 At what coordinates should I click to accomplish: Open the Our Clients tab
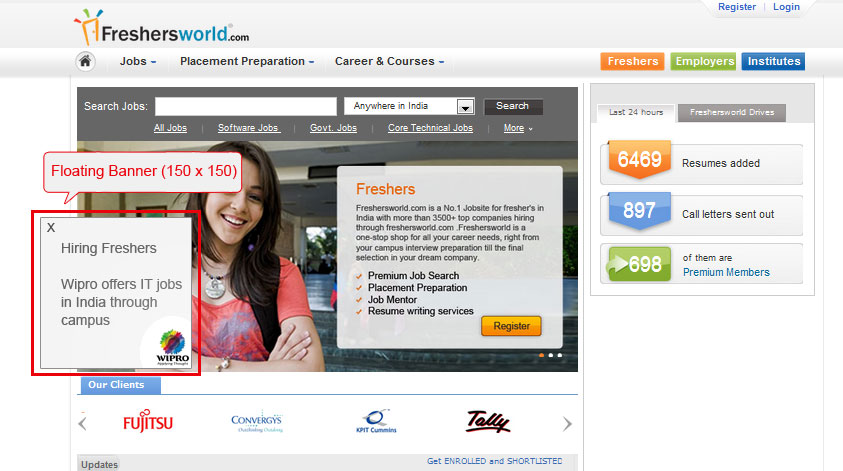[120, 385]
